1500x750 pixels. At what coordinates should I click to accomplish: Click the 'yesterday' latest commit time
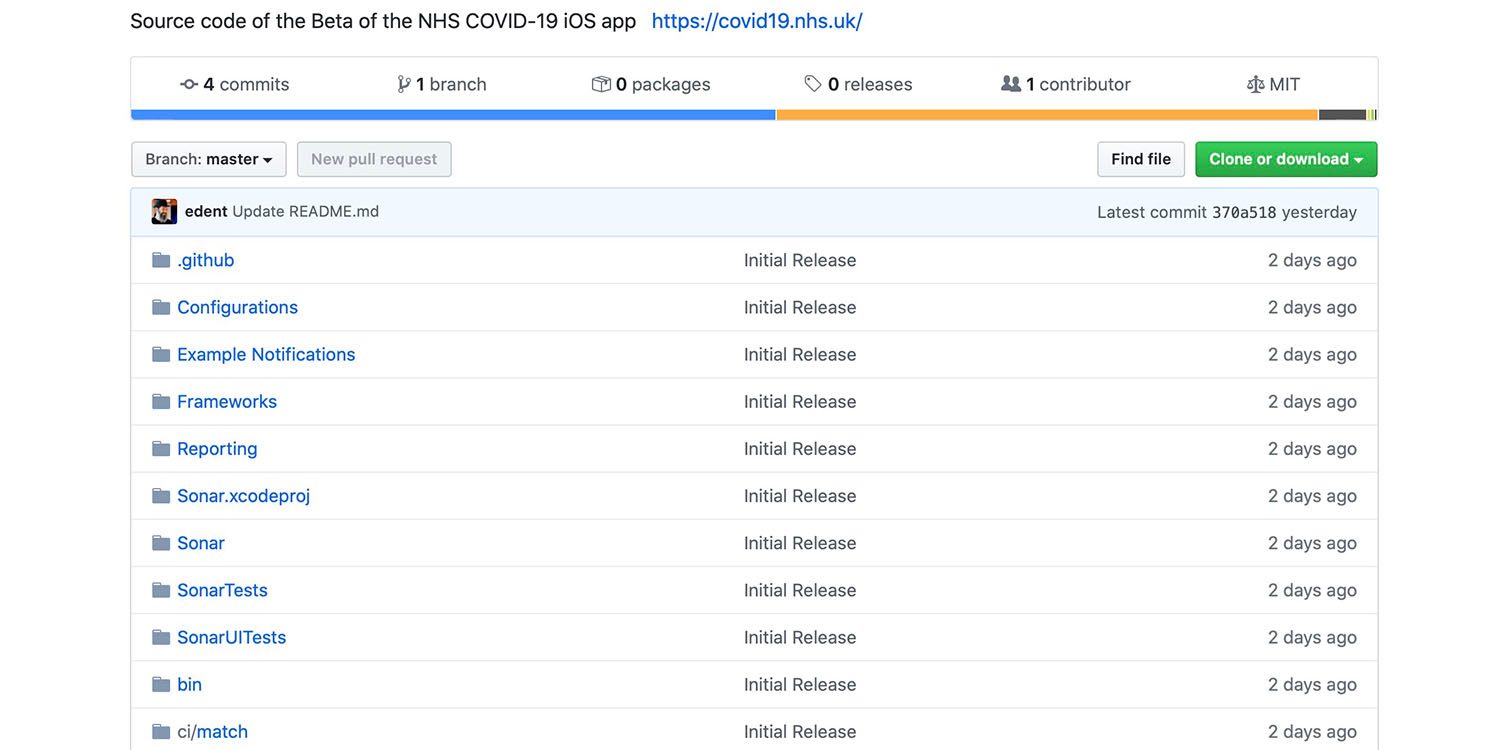[1319, 212]
